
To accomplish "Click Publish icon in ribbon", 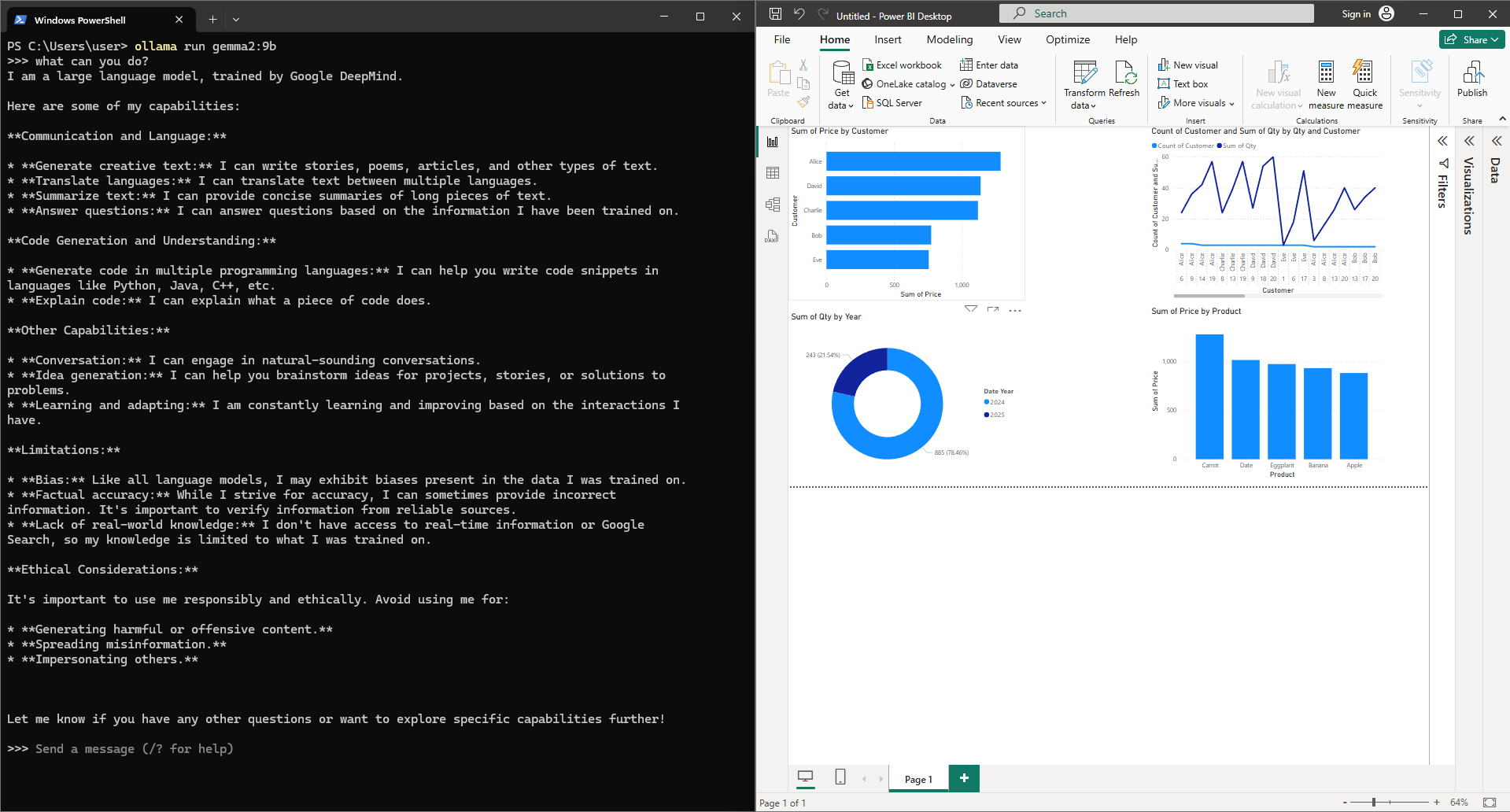I will pos(1471,79).
